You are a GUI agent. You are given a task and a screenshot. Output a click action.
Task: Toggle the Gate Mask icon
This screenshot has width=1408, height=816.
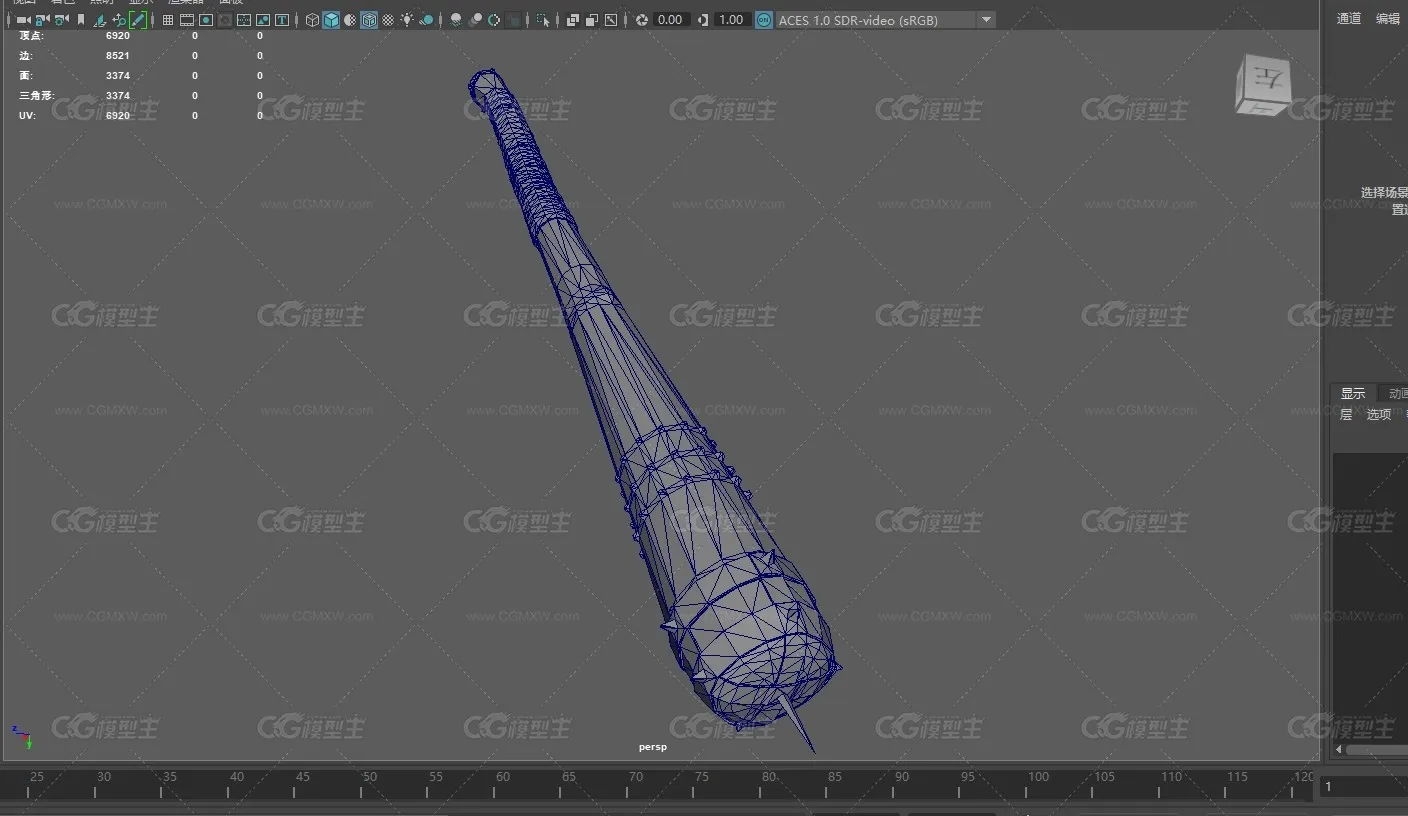point(225,20)
